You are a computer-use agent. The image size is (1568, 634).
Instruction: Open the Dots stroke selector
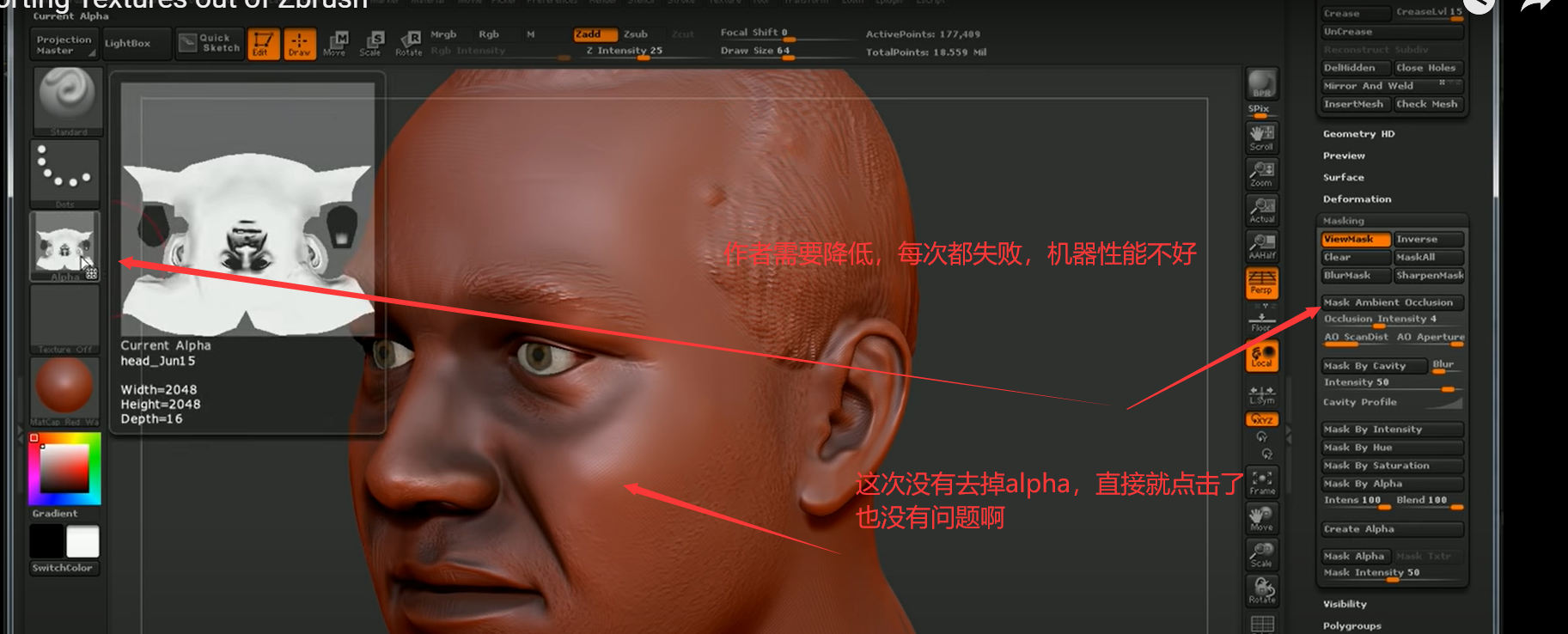click(65, 174)
